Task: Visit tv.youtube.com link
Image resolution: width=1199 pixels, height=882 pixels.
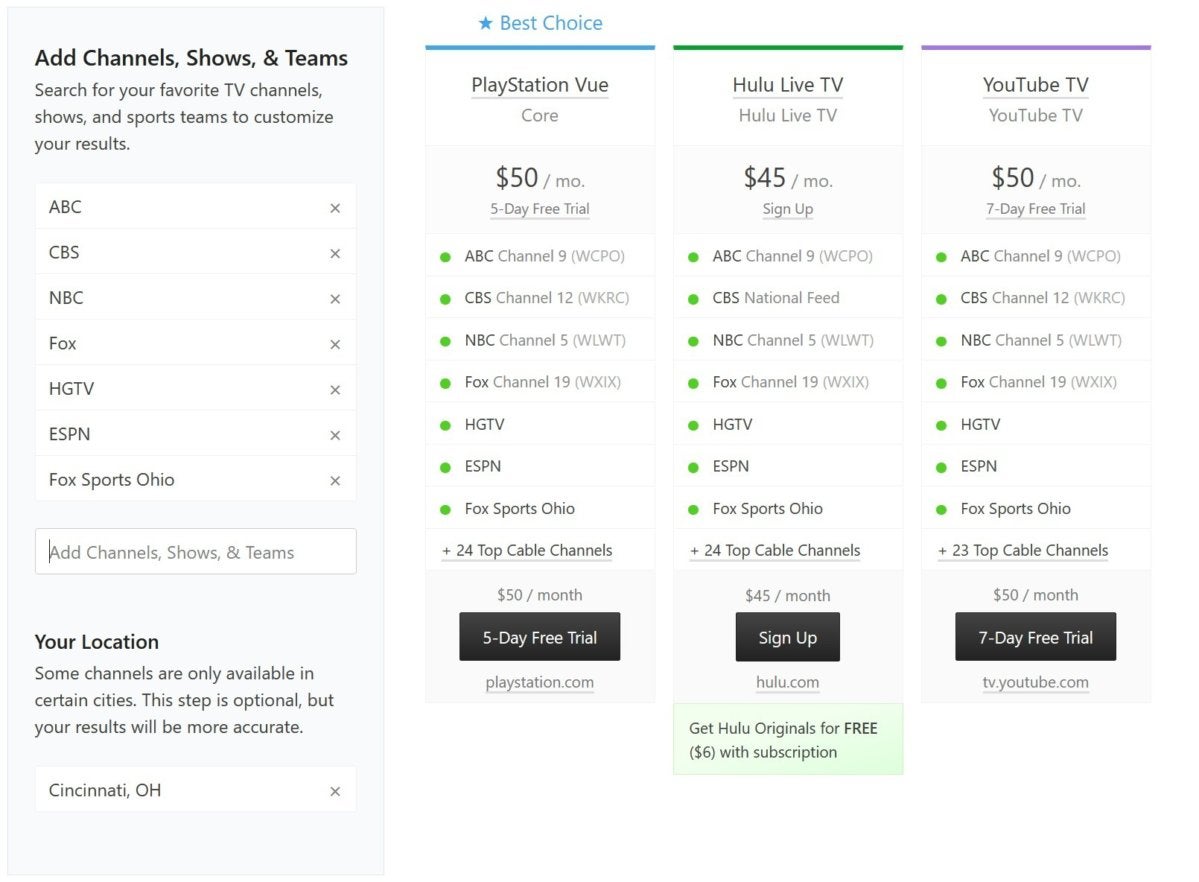Action: (x=1035, y=682)
